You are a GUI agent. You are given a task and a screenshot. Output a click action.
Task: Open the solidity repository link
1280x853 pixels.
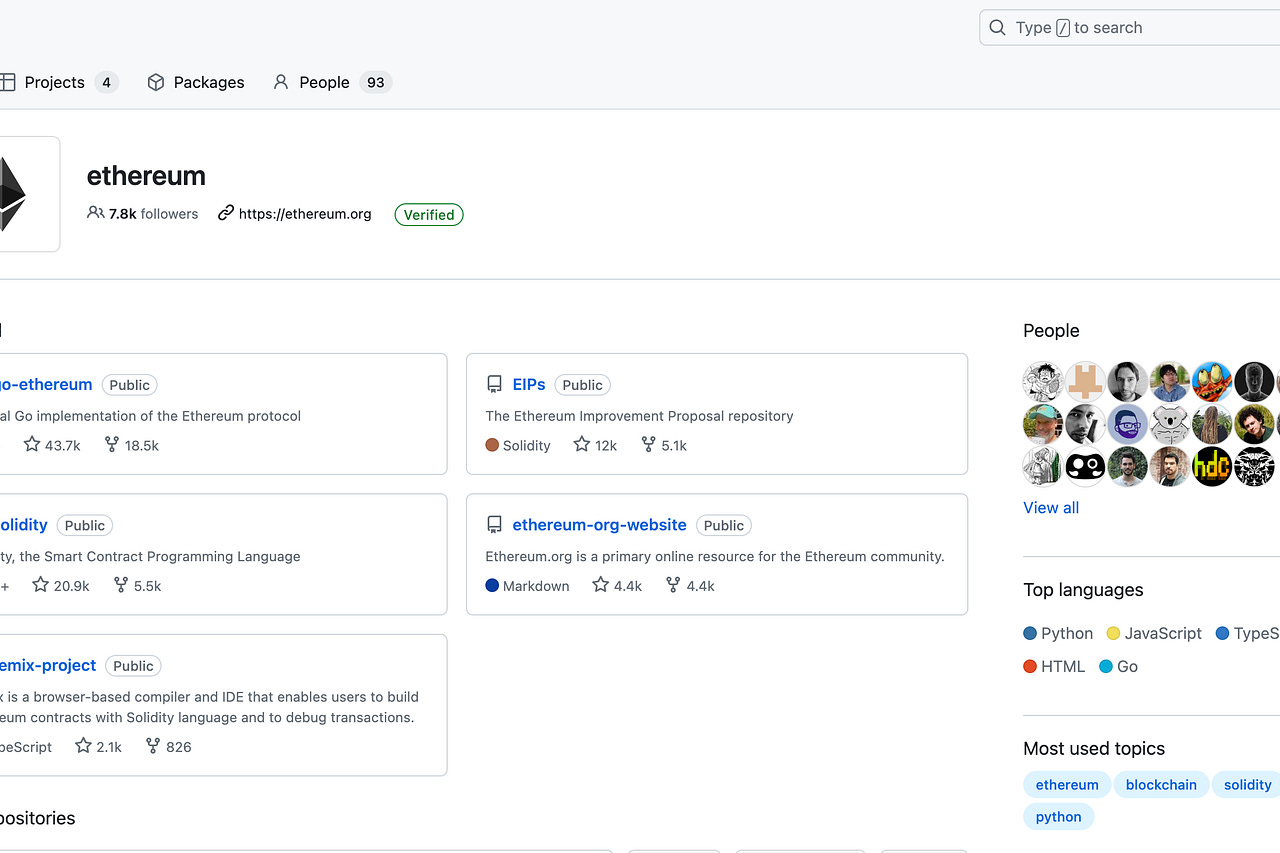24,525
